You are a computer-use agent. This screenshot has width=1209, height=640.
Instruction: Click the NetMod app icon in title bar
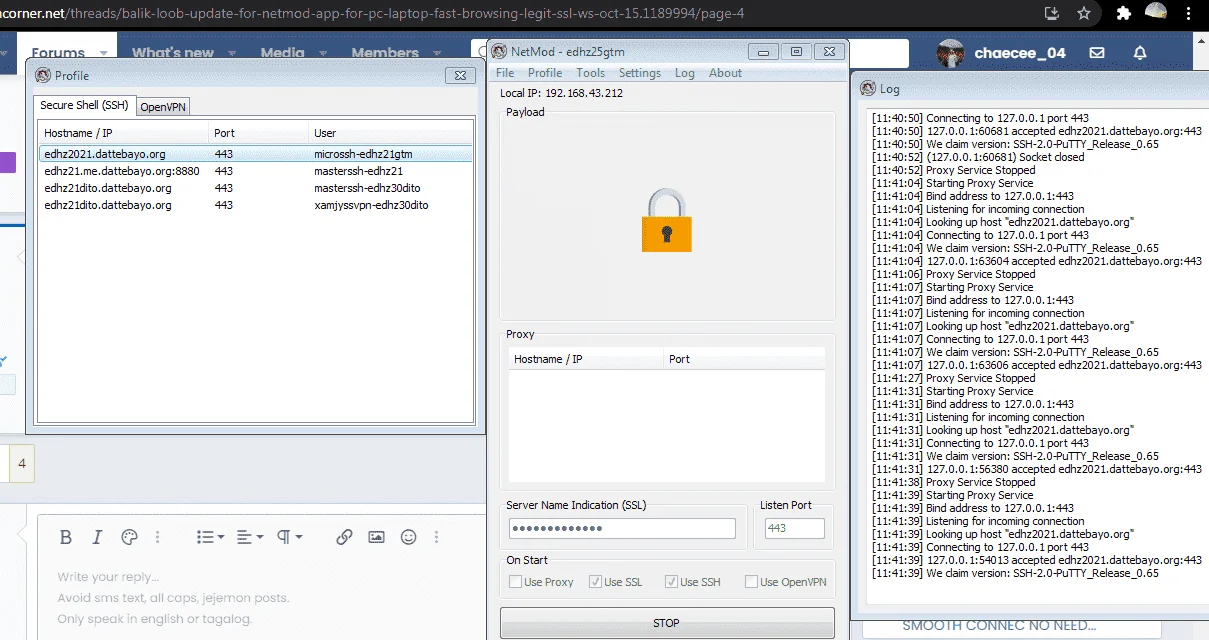(x=499, y=51)
